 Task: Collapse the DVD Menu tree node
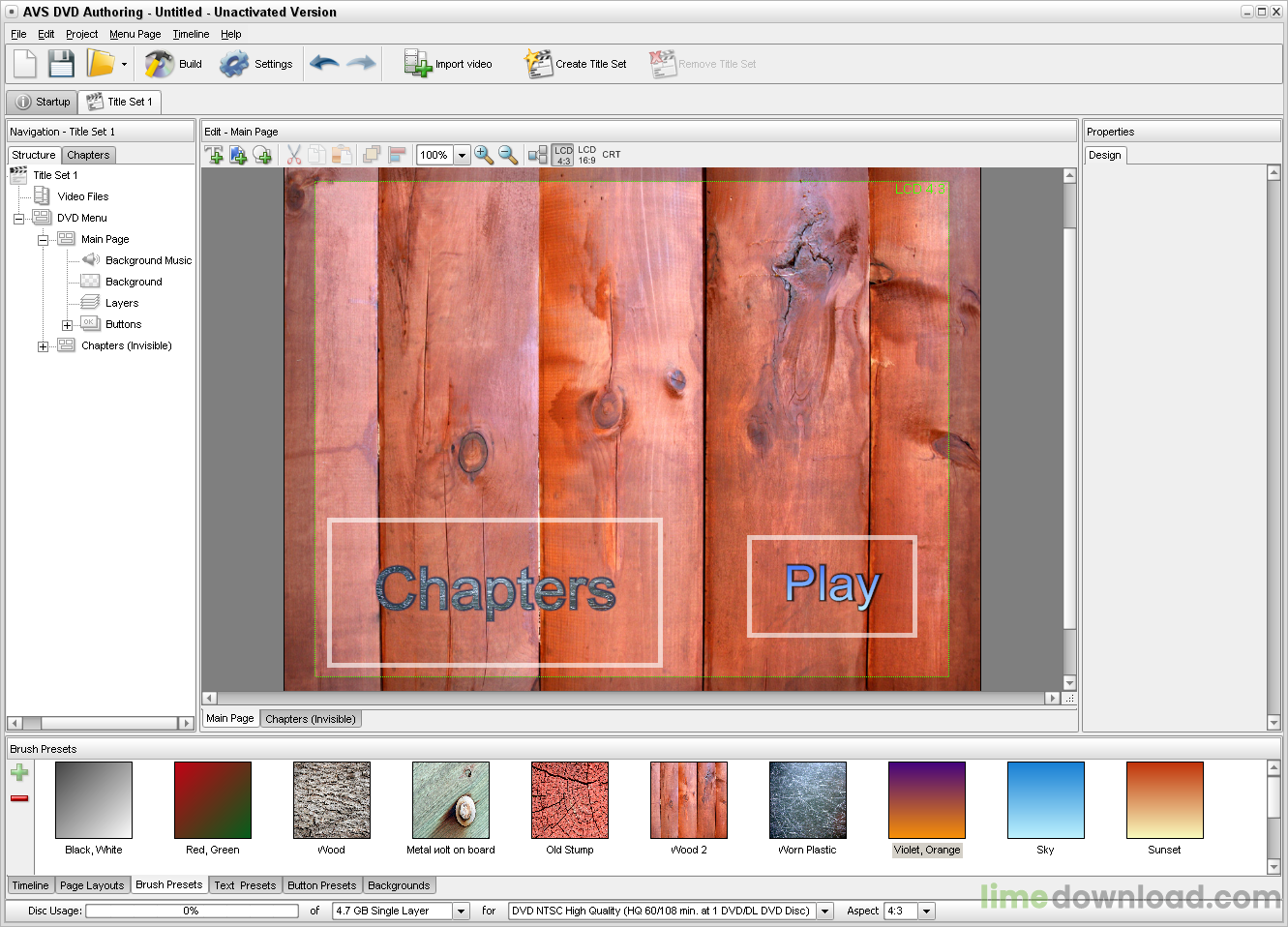(x=18, y=219)
